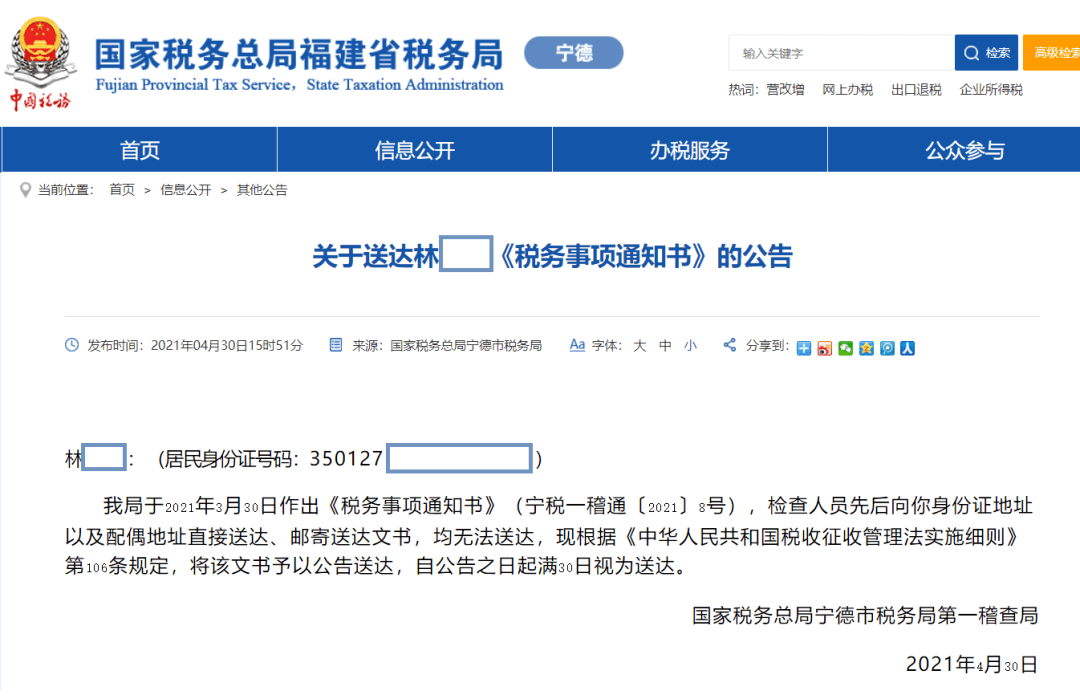Image resolution: width=1080 pixels, height=699 pixels.
Task: Share via the light-blue P icon
Action: coord(887,348)
